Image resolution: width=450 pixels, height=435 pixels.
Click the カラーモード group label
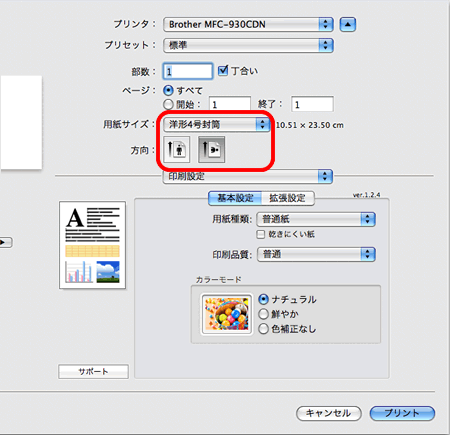pyautogui.click(x=219, y=280)
